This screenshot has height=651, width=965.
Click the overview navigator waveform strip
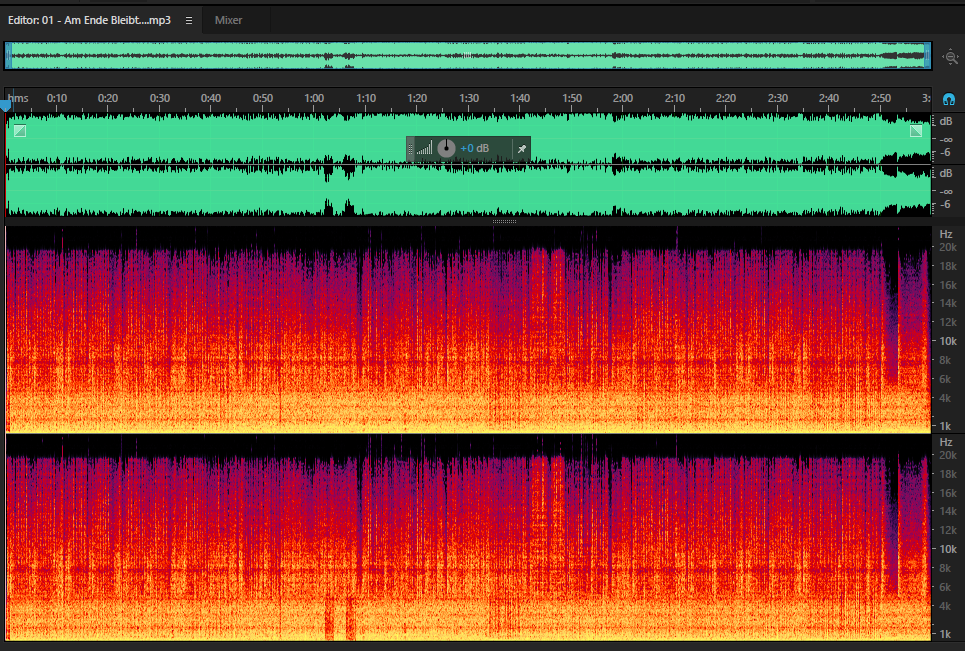point(468,55)
